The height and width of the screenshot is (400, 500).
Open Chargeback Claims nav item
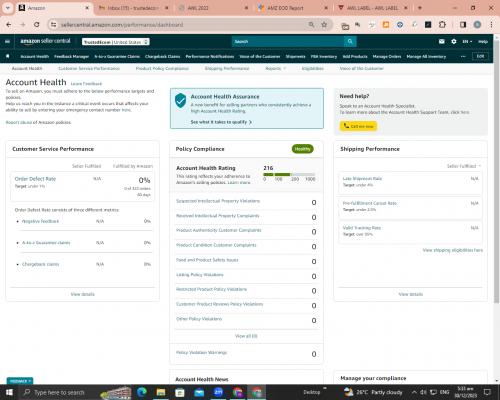pyautogui.click(x=162, y=56)
